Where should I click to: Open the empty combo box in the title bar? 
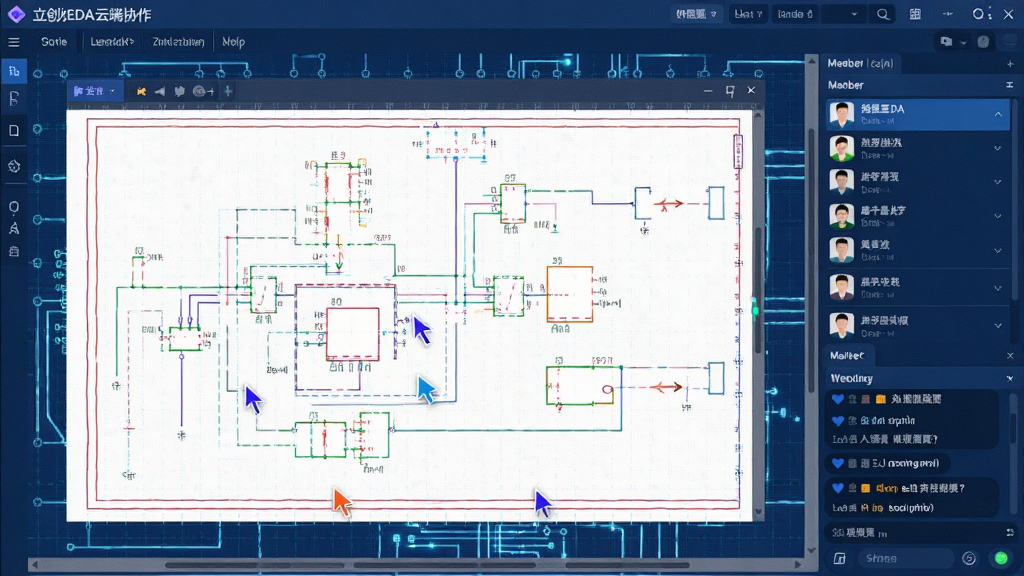point(844,14)
